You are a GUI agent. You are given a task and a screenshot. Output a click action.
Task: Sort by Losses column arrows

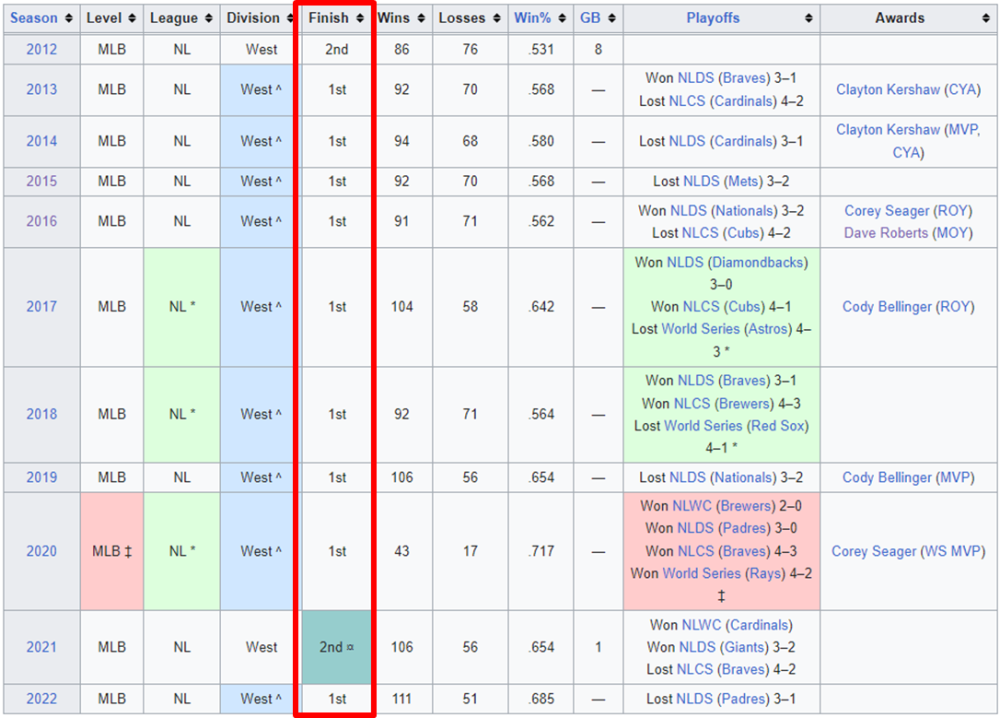click(497, 18)
